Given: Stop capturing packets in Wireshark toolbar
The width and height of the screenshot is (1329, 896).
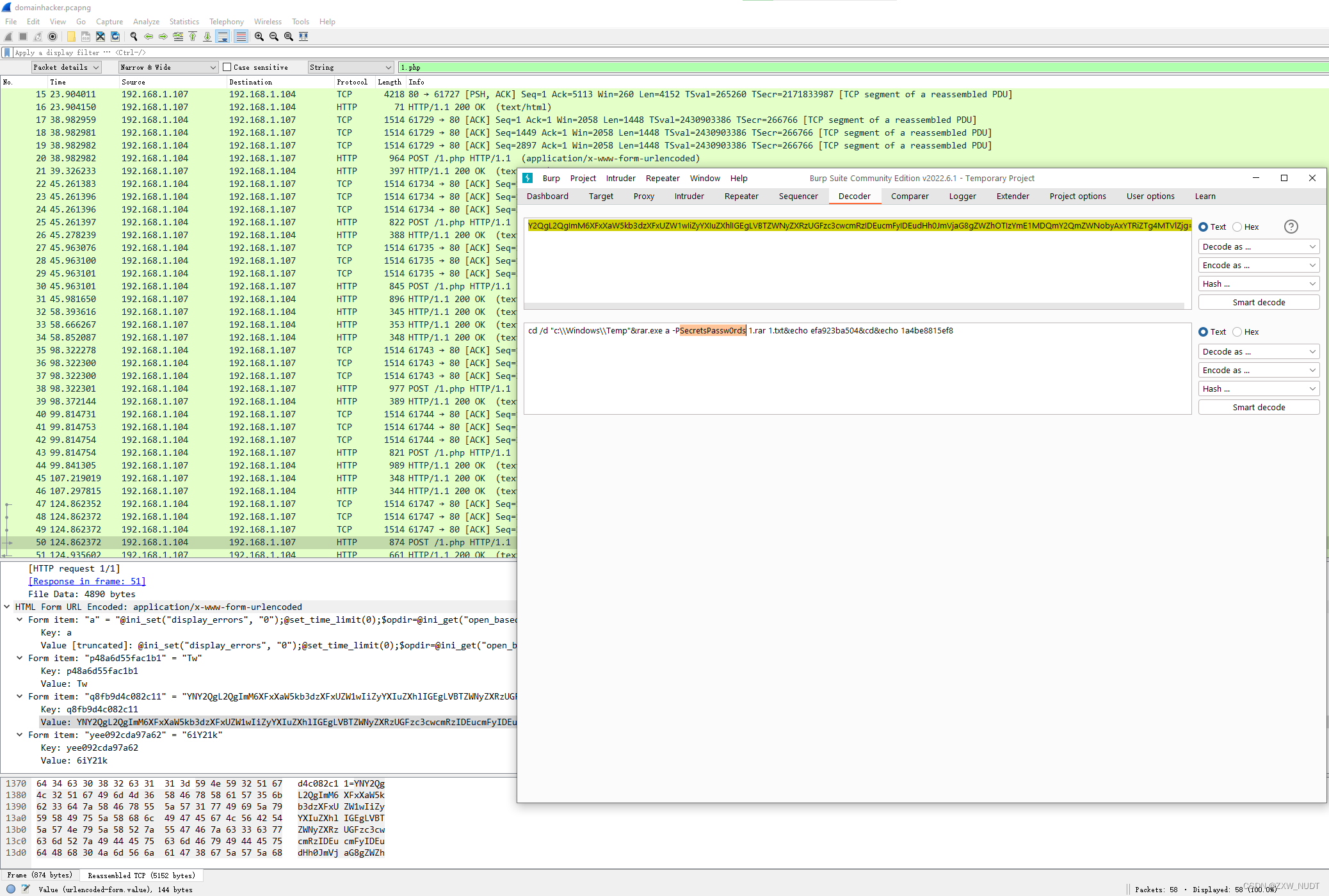Looking at the screenshot, I should point(23,36).
